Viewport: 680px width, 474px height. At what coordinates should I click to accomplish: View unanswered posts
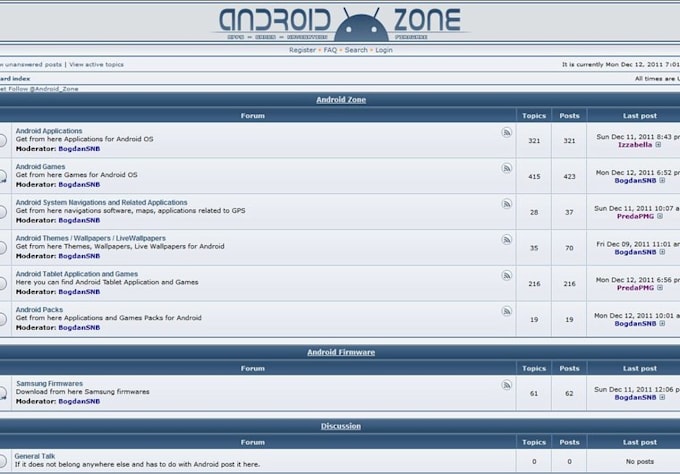(x=31, y=64)
